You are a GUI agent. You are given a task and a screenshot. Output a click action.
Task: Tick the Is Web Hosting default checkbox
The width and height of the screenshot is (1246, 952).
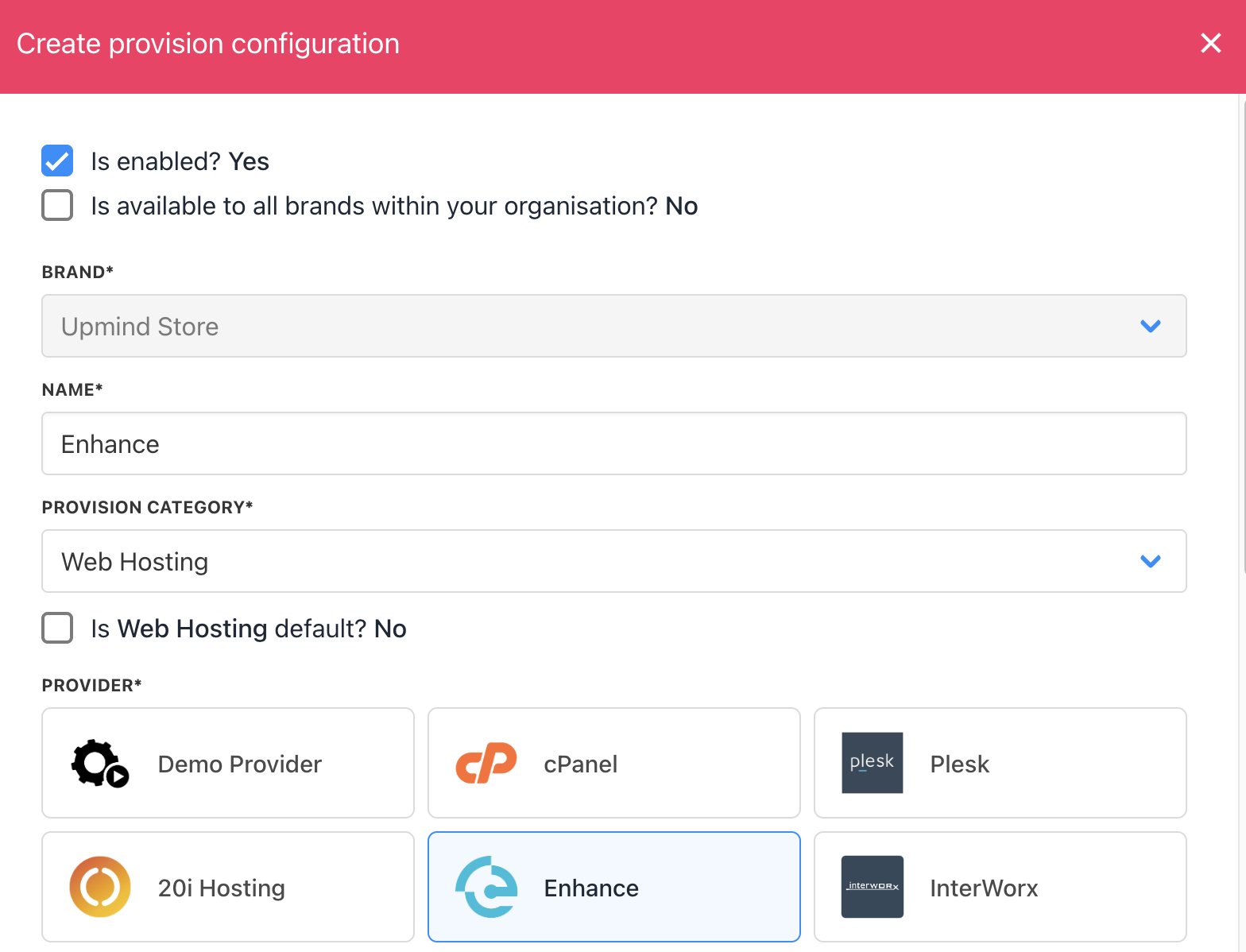point(57,628)
